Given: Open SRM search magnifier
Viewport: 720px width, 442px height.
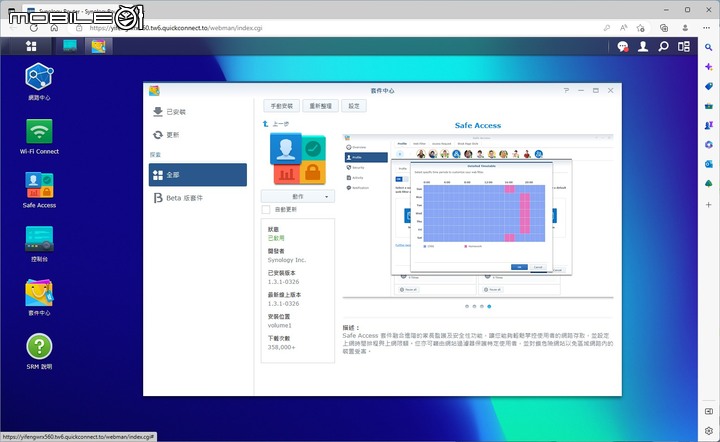Looking at the screenshot, I should [x=663, y=46].
